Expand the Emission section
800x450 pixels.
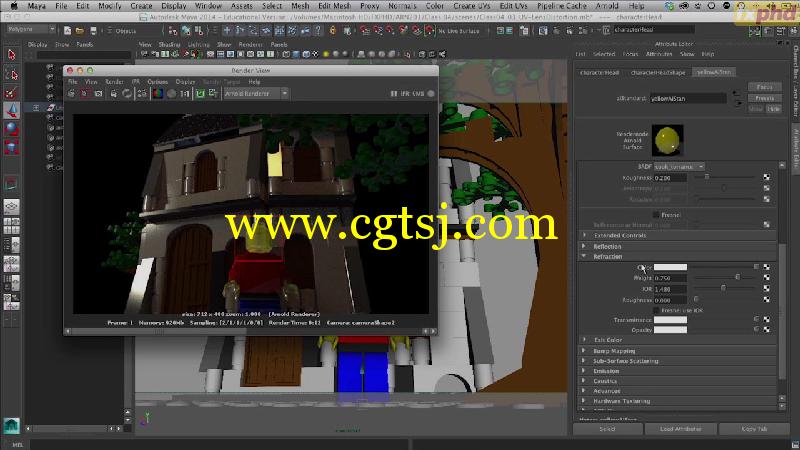585,371
